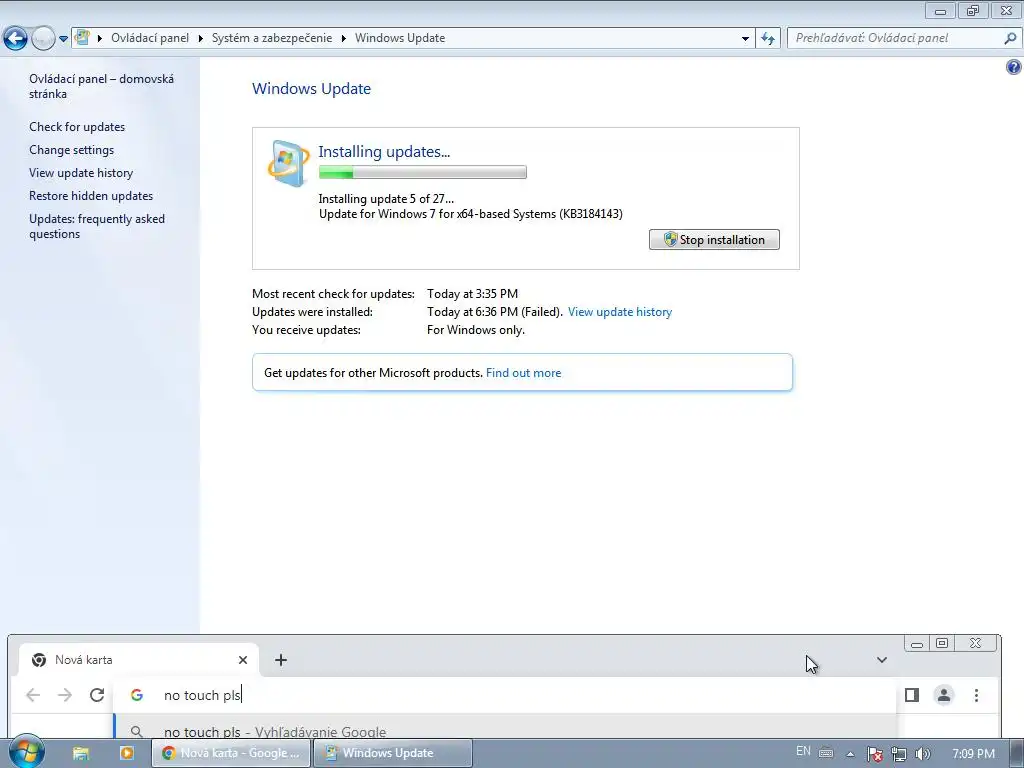Open File Explorer from taskbar

click(x=81, y=753)
